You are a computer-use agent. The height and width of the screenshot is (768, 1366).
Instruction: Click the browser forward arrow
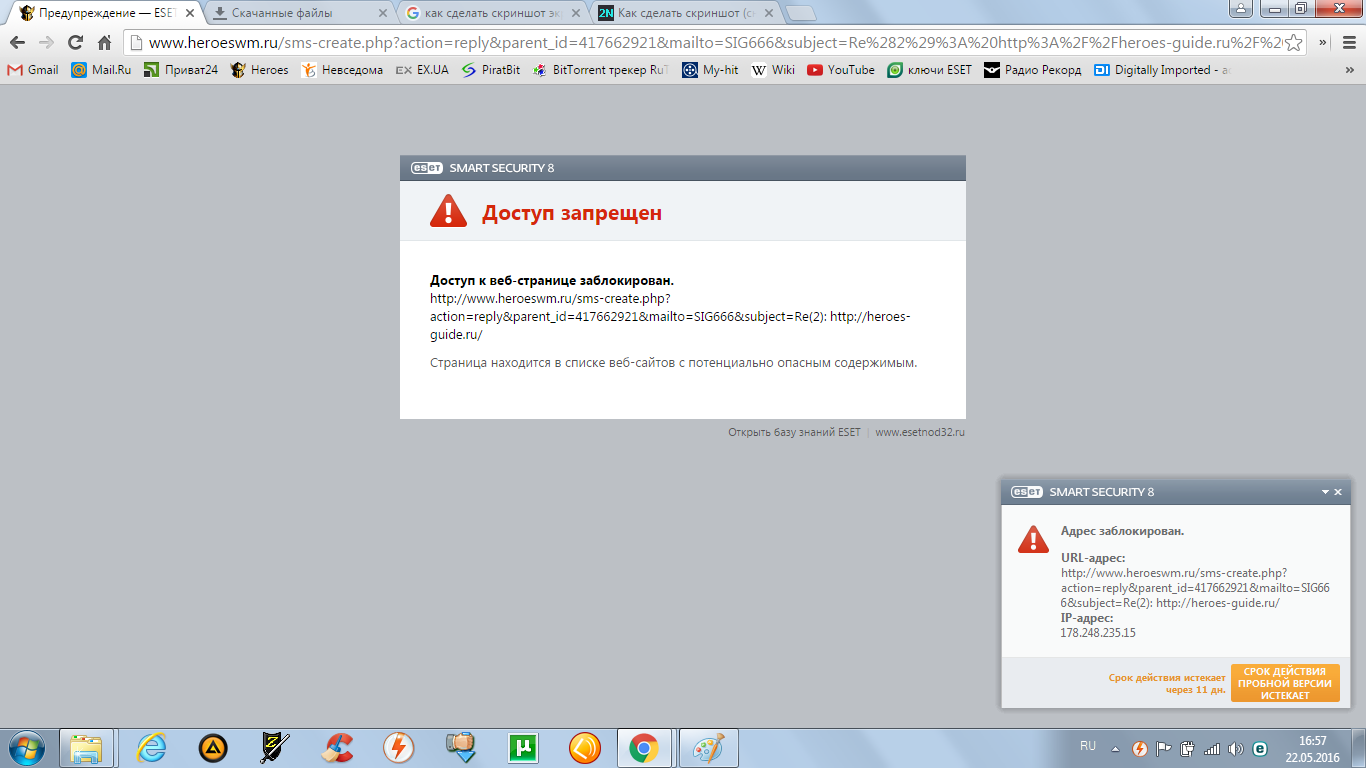tap(46, 42)
